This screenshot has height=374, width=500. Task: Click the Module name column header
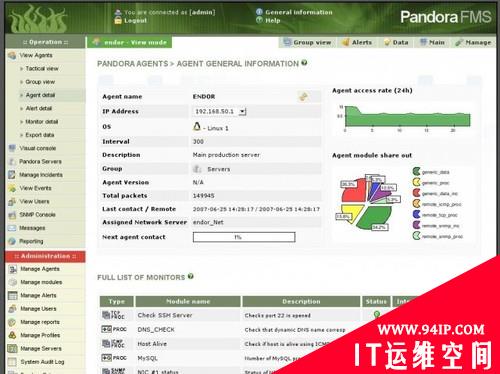tap(188, 301)
